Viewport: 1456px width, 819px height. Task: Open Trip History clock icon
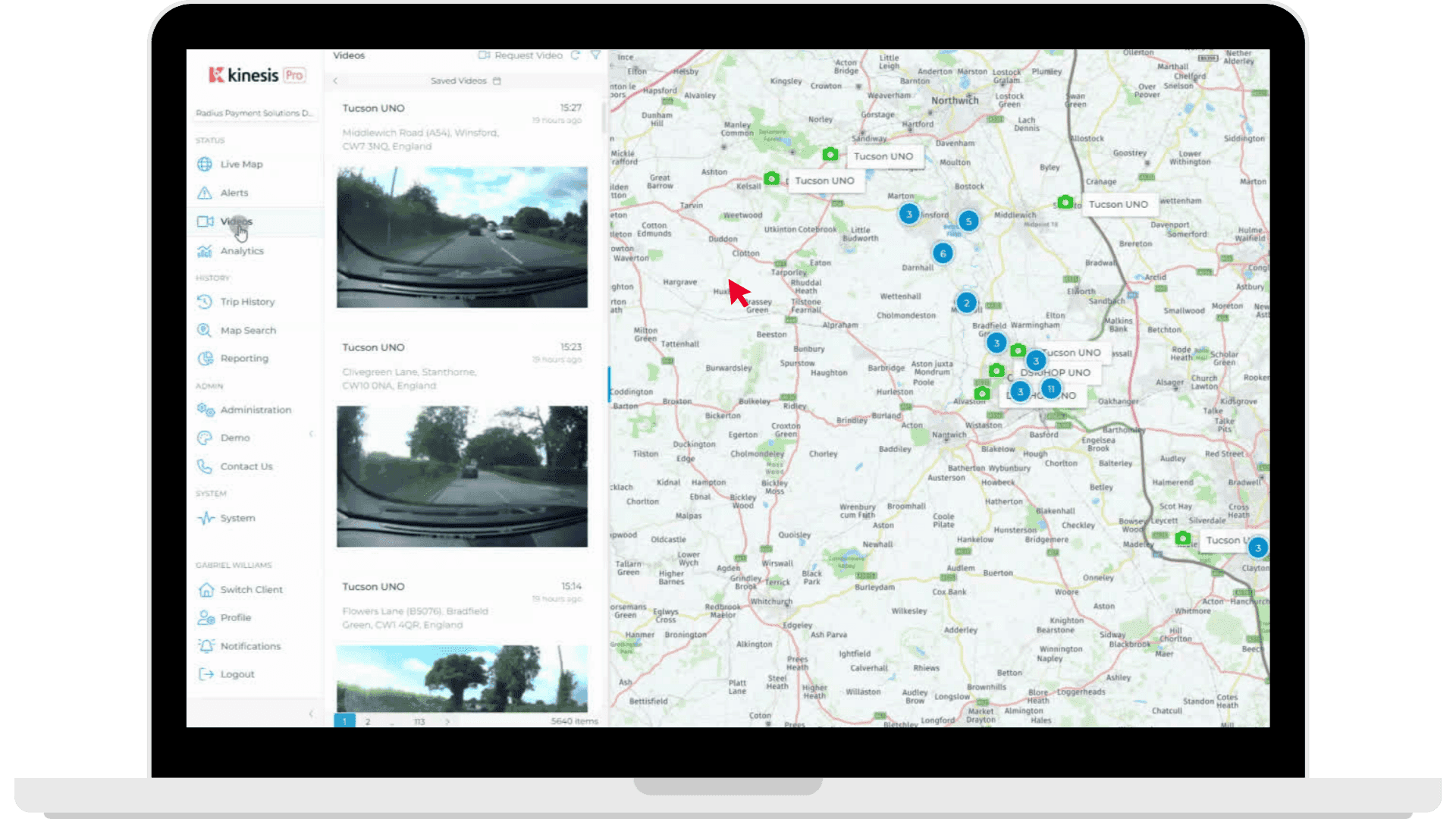click(x=205, y=302)
